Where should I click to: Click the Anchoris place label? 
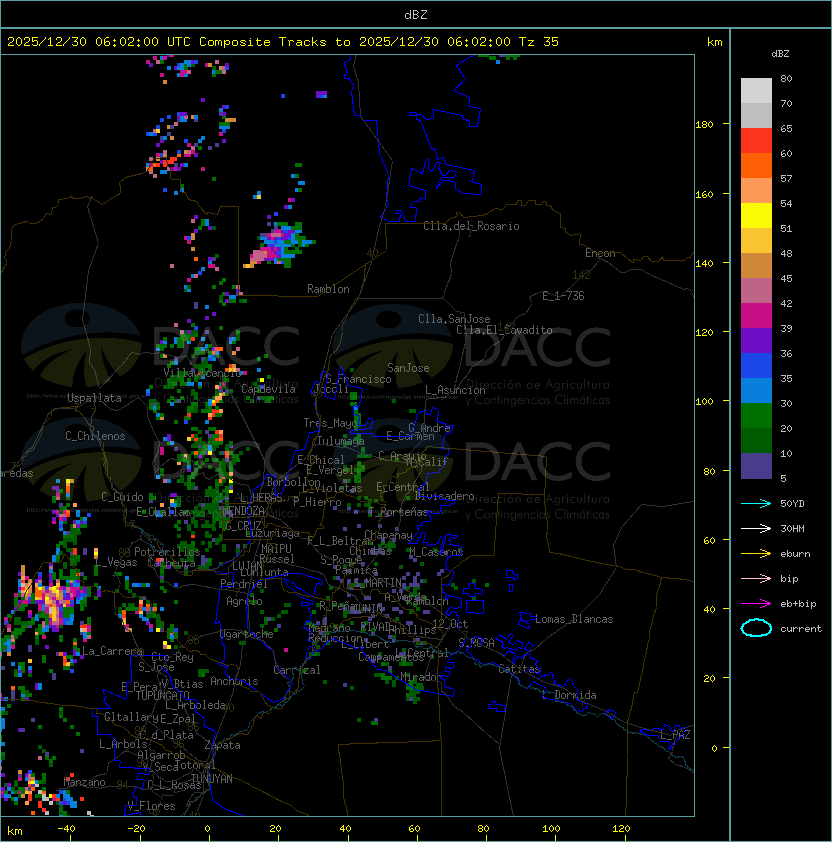pyautogui.click(x=234, y=681)
